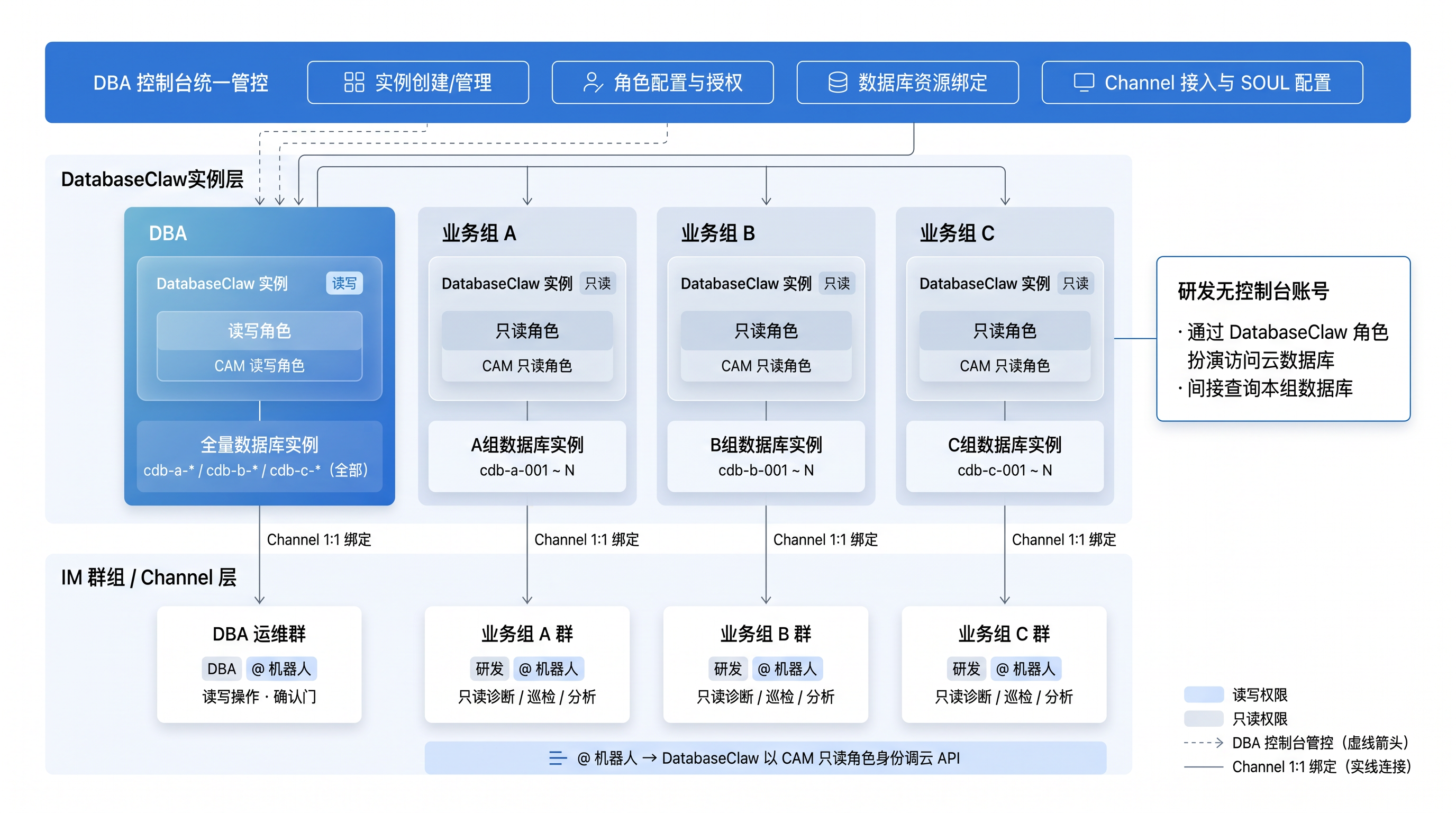The height and width of the screenshot is (813, 1456).
Task: Click the B组数据库实例 title
Action: 766,445
